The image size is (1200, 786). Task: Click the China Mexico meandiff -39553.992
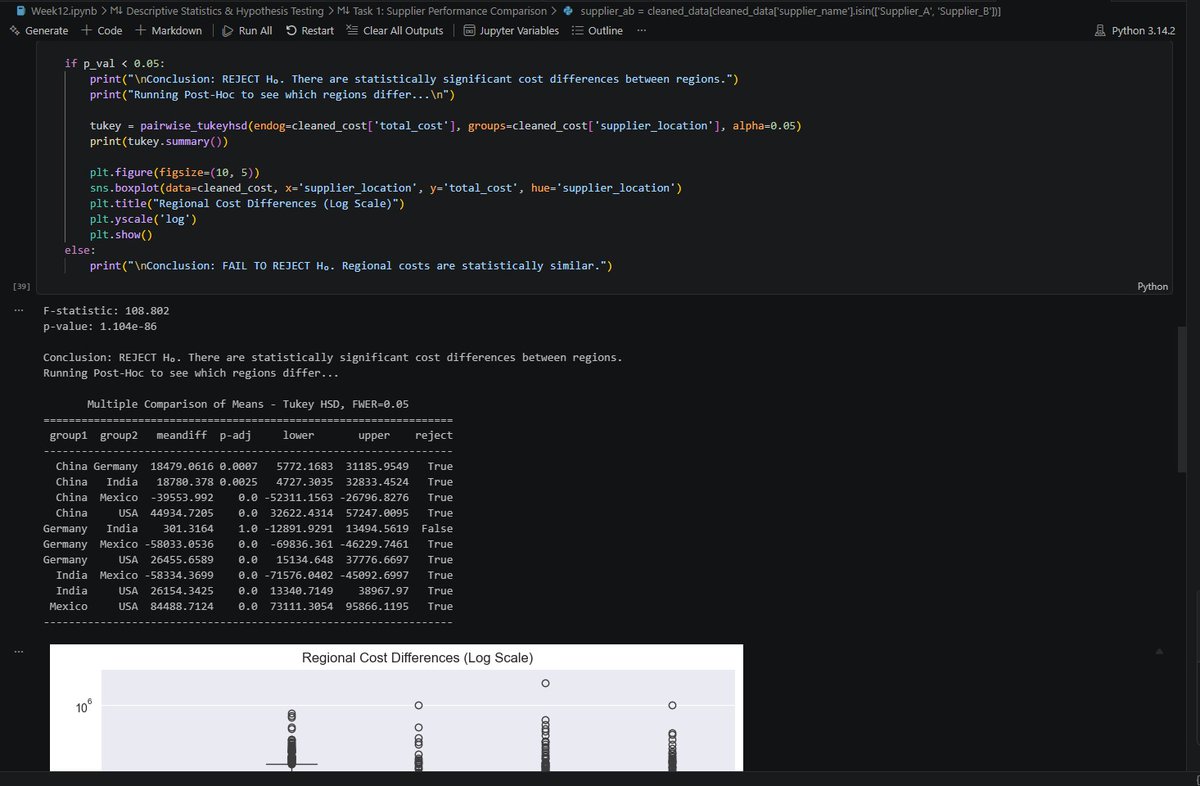tap(181, 497)
